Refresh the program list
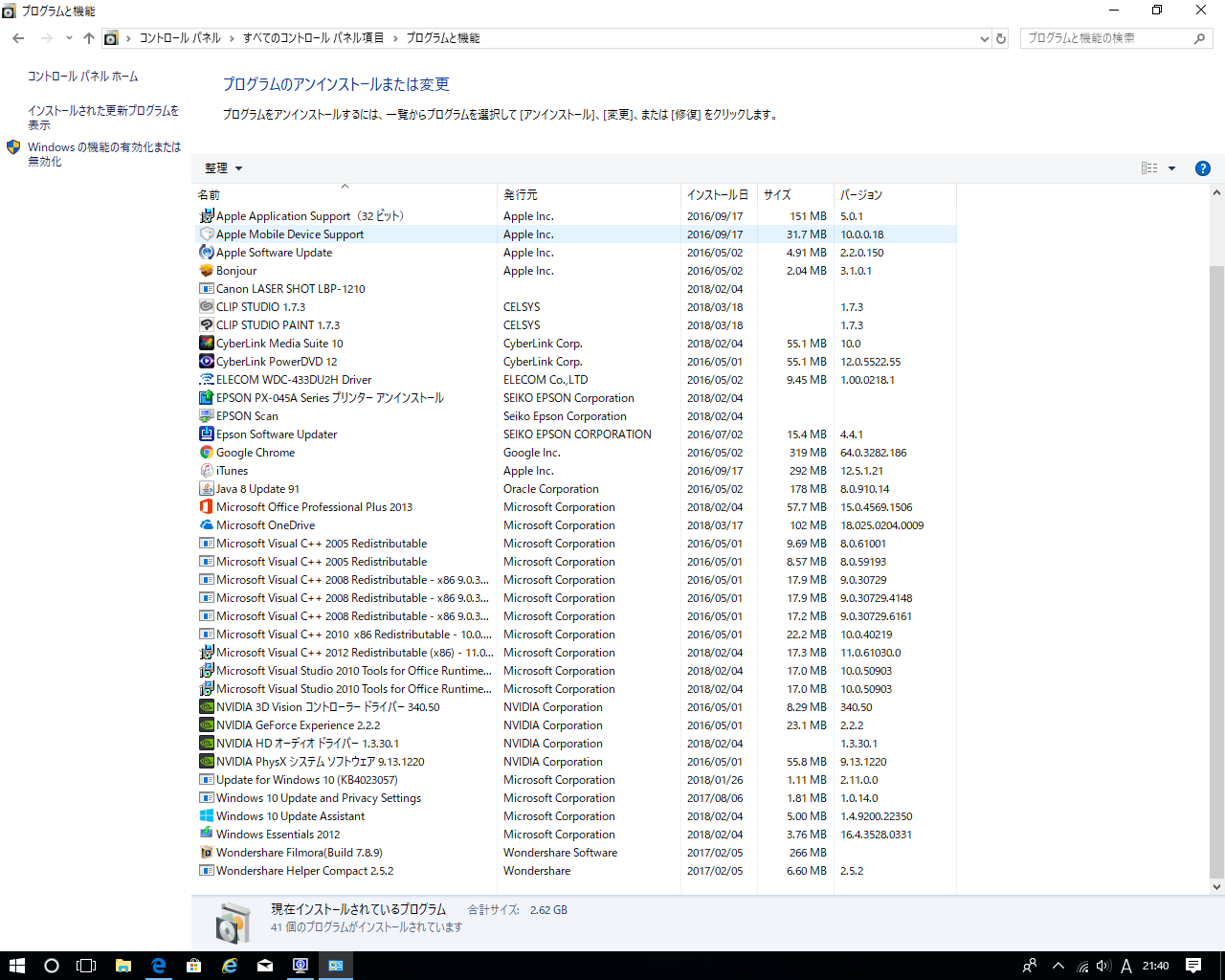The image size is (1225, 980). pyautogui.click(x=1001, y=38)
